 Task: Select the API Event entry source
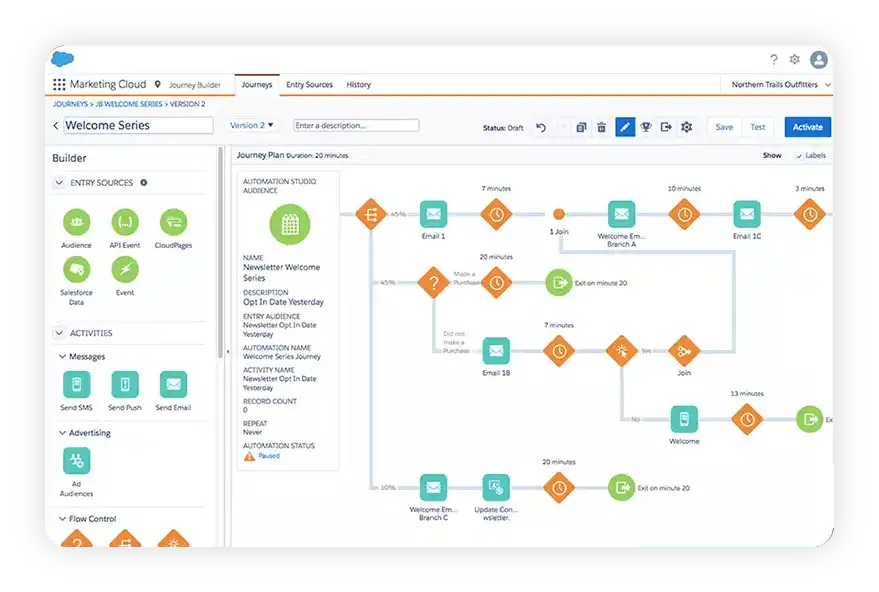pos(124,220)
